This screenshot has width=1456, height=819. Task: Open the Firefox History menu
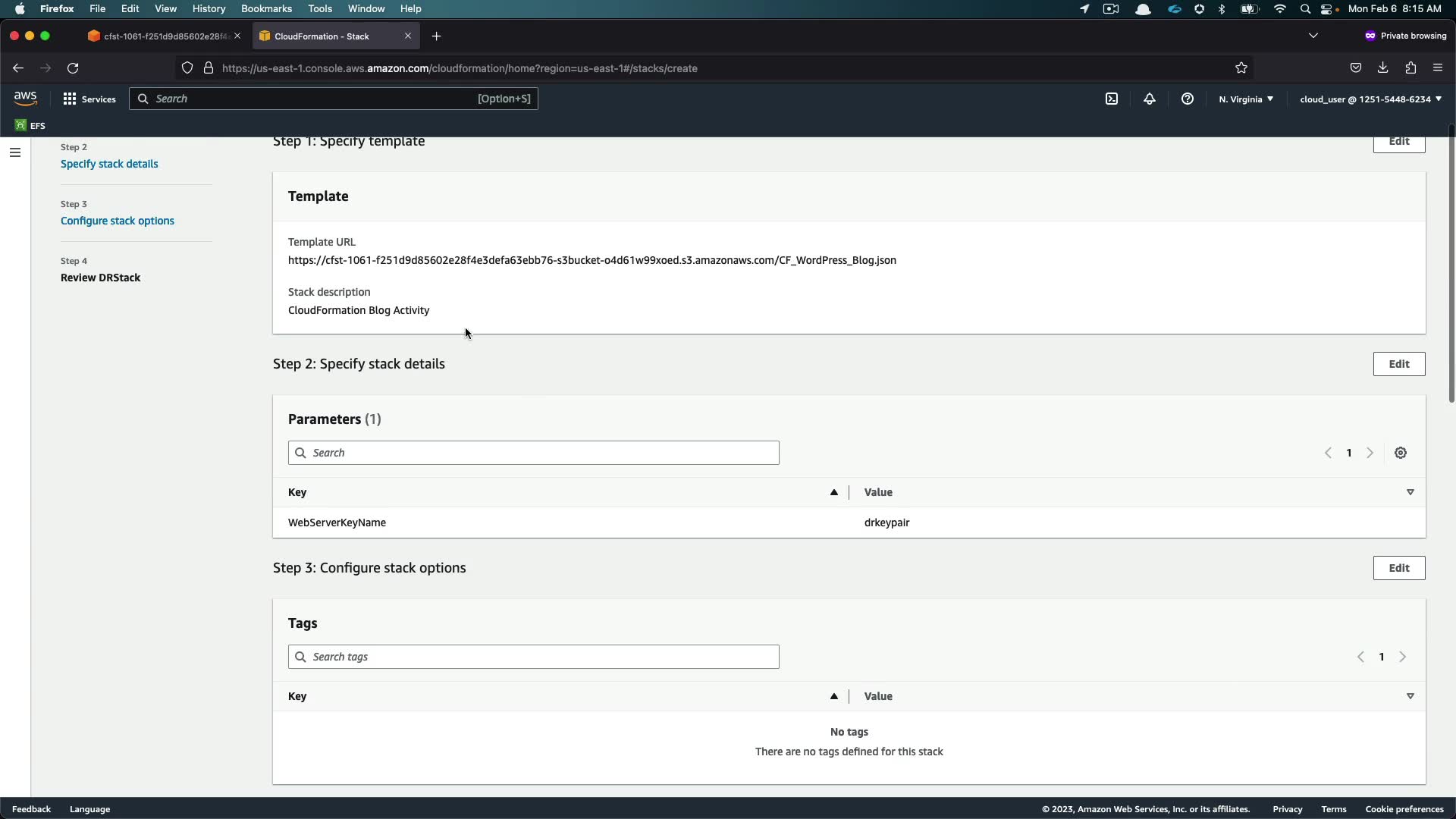tap(209, 8)
